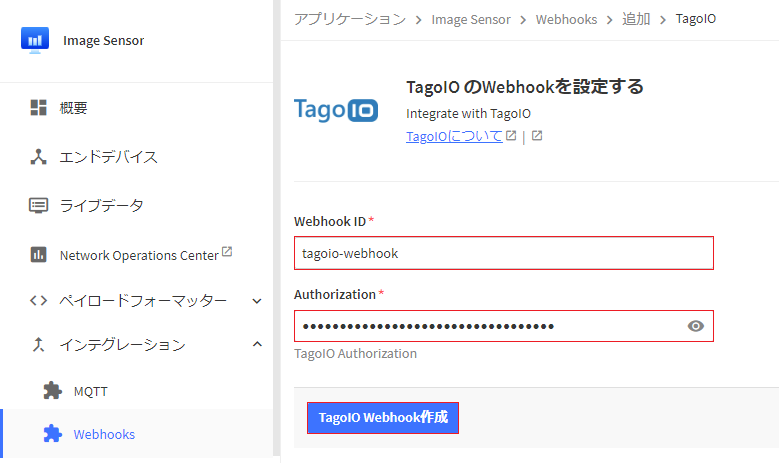This screenshot has height=463, width=779.
Task: Go to アプリケーション breadcrumb
Action: pyautogui.click(x=350, y=19)
